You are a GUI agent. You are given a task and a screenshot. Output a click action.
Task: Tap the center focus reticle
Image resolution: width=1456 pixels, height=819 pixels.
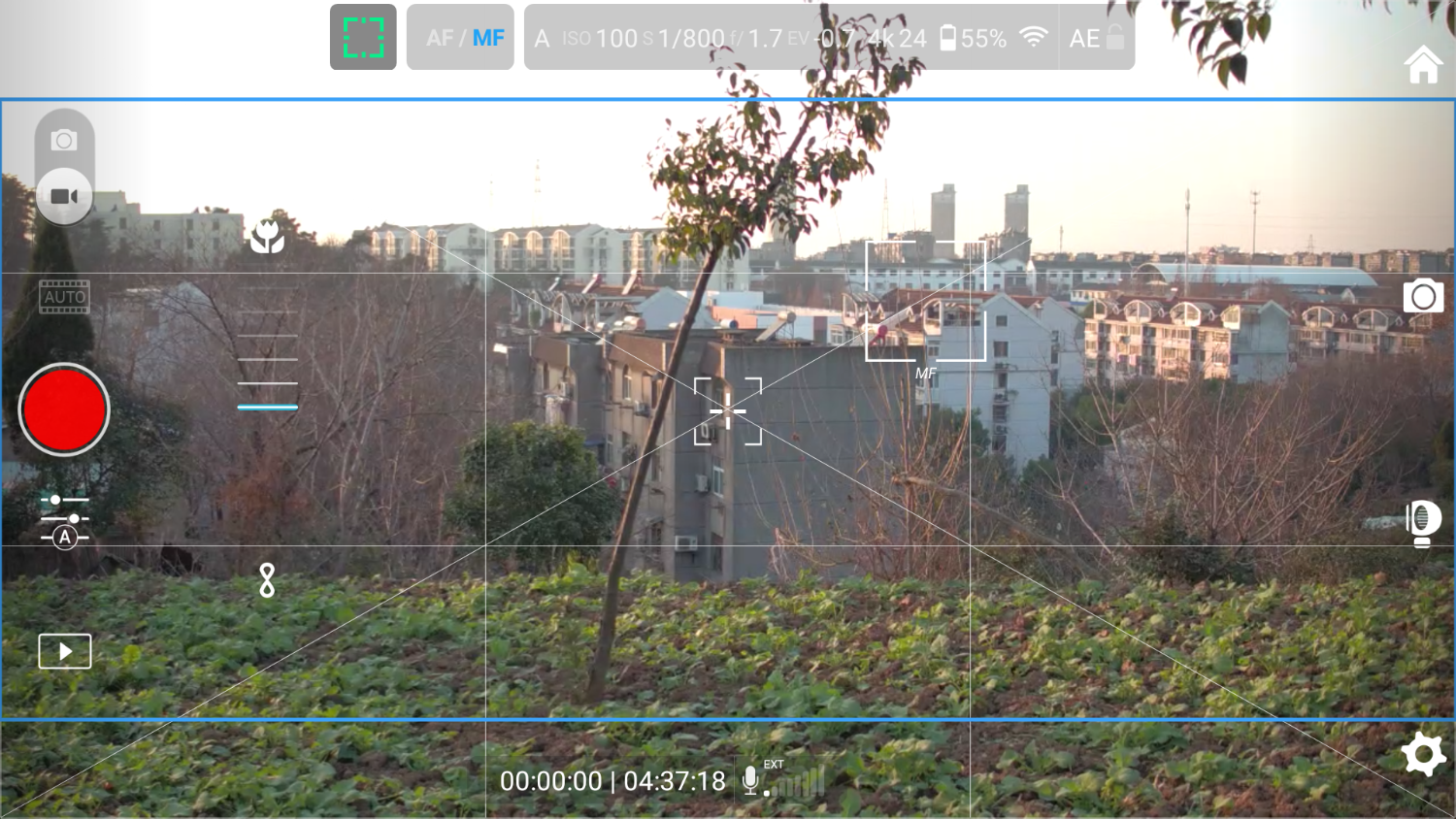click(x=728, y=411)
